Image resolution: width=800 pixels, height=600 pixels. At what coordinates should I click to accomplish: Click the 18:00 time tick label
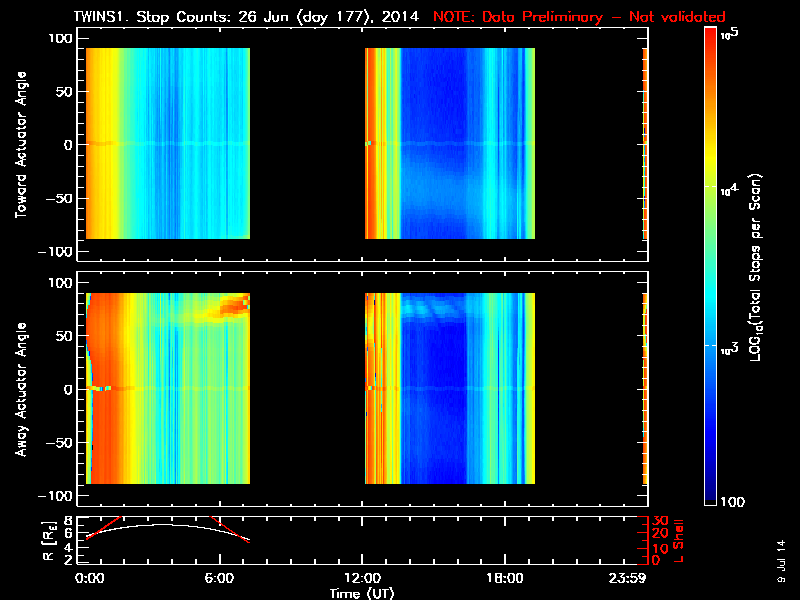[x=504, y=579]
